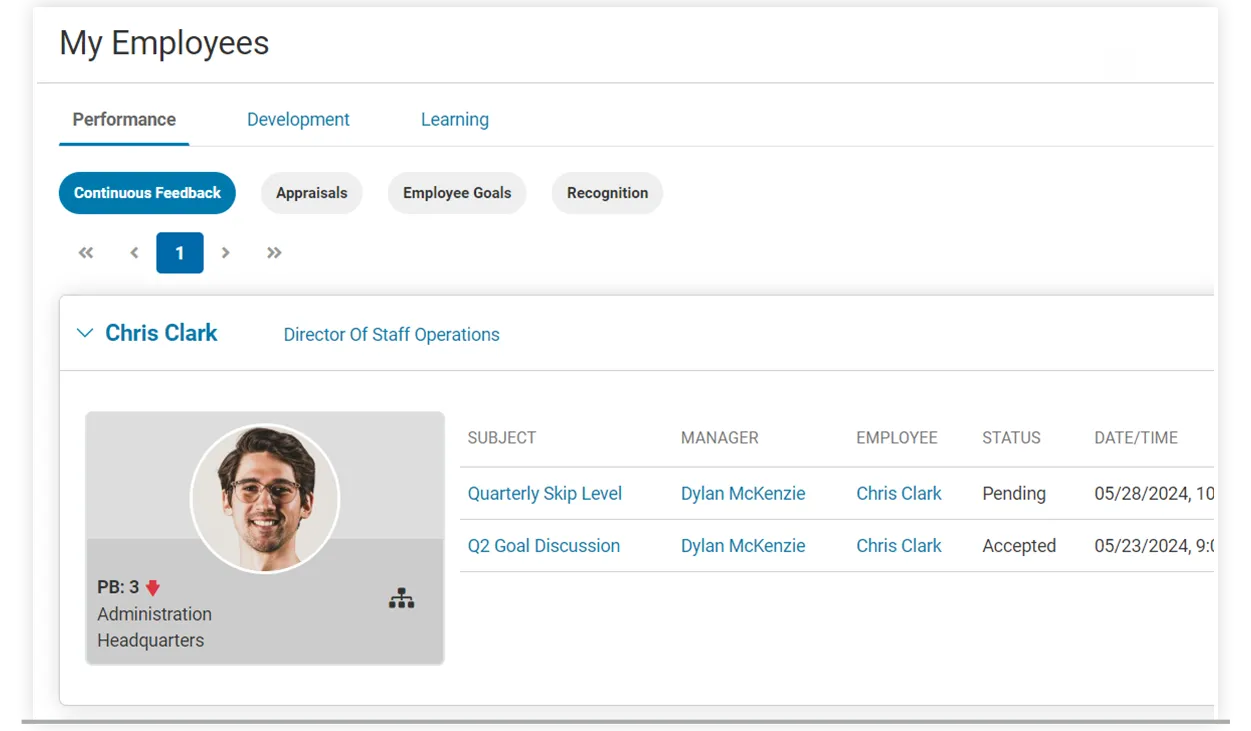Image resolution: width=1251 pixels, height=731 pixels.
Task: Show the Appraisals view
Action: click(x=312, y=193)
